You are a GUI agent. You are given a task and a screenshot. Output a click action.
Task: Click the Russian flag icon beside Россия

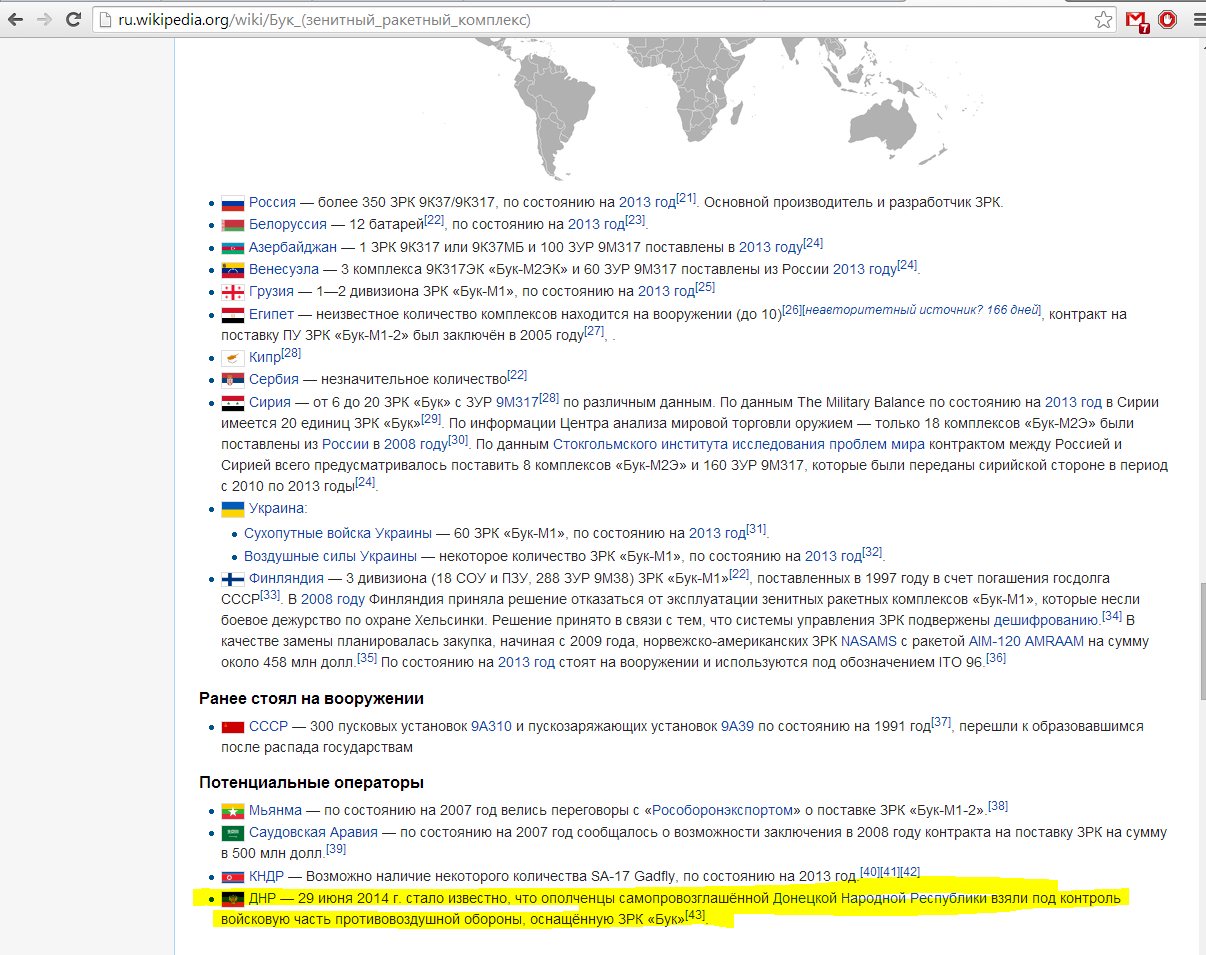pos(232,203)
